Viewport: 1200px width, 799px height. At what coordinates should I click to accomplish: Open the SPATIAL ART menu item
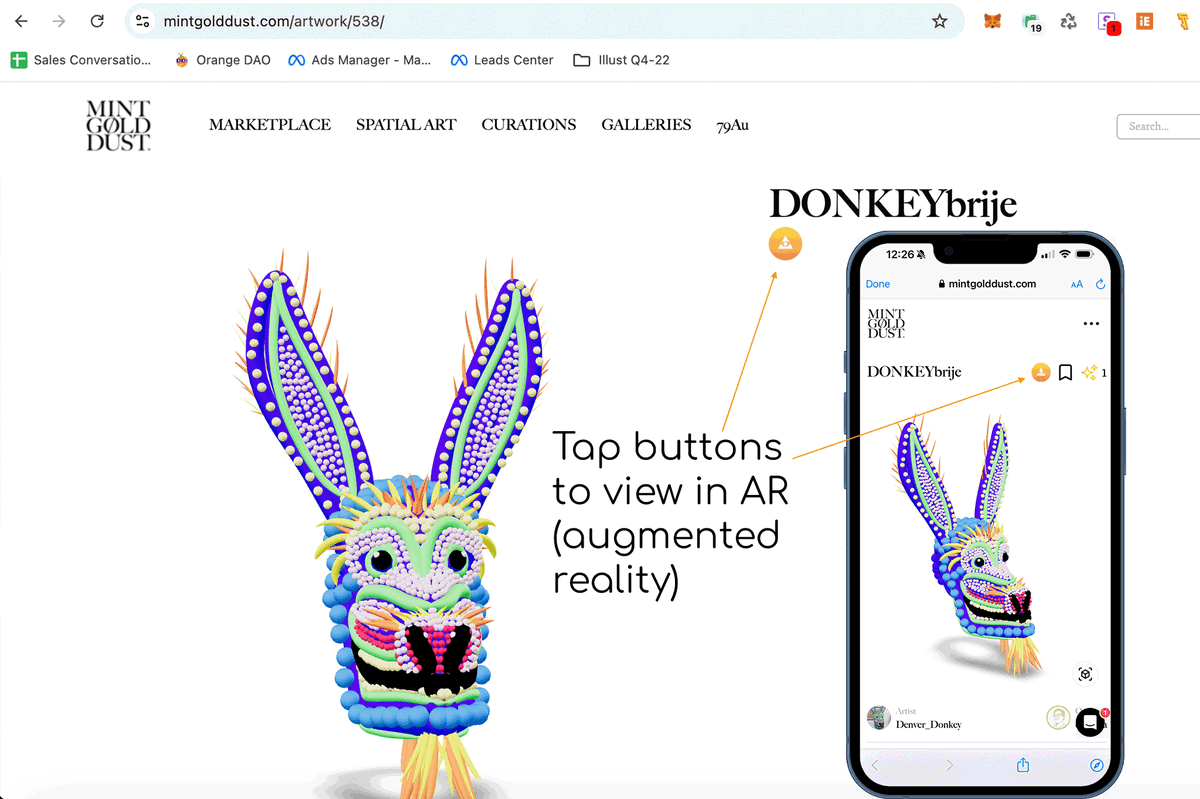coord(406,125)
